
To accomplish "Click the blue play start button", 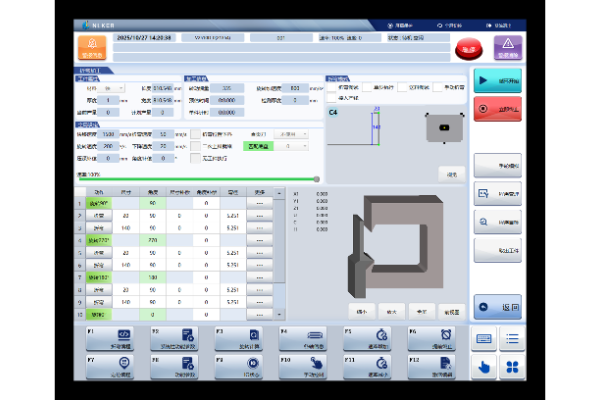I will click(x=498, y=80).
